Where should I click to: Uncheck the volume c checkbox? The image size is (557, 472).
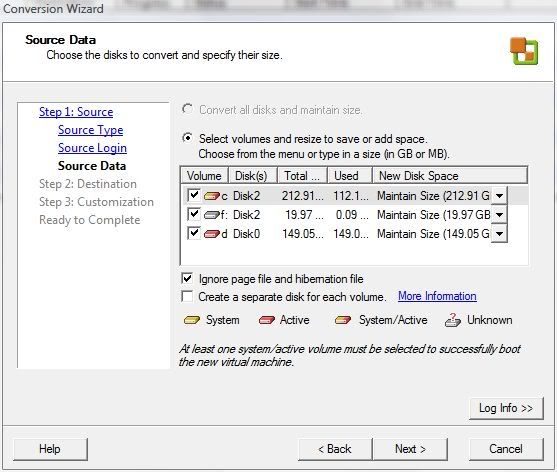(x=194, y=195)
